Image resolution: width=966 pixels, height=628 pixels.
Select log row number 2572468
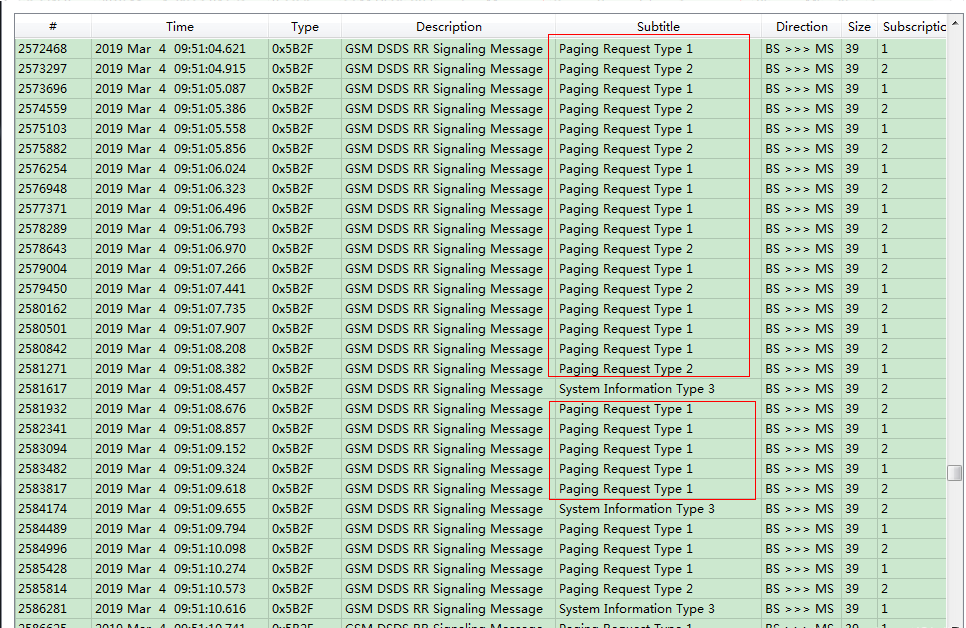pyautogui.click(x=480, y=49)
